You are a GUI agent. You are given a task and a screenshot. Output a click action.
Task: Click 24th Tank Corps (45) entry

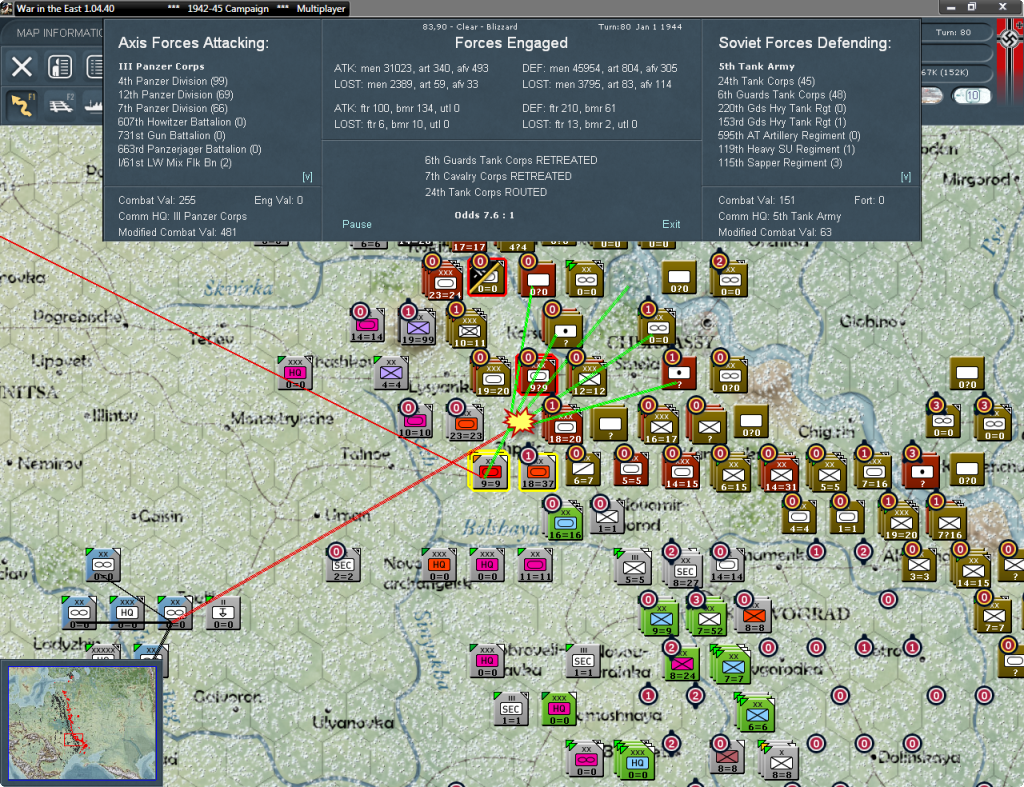(x=766, y=81)
